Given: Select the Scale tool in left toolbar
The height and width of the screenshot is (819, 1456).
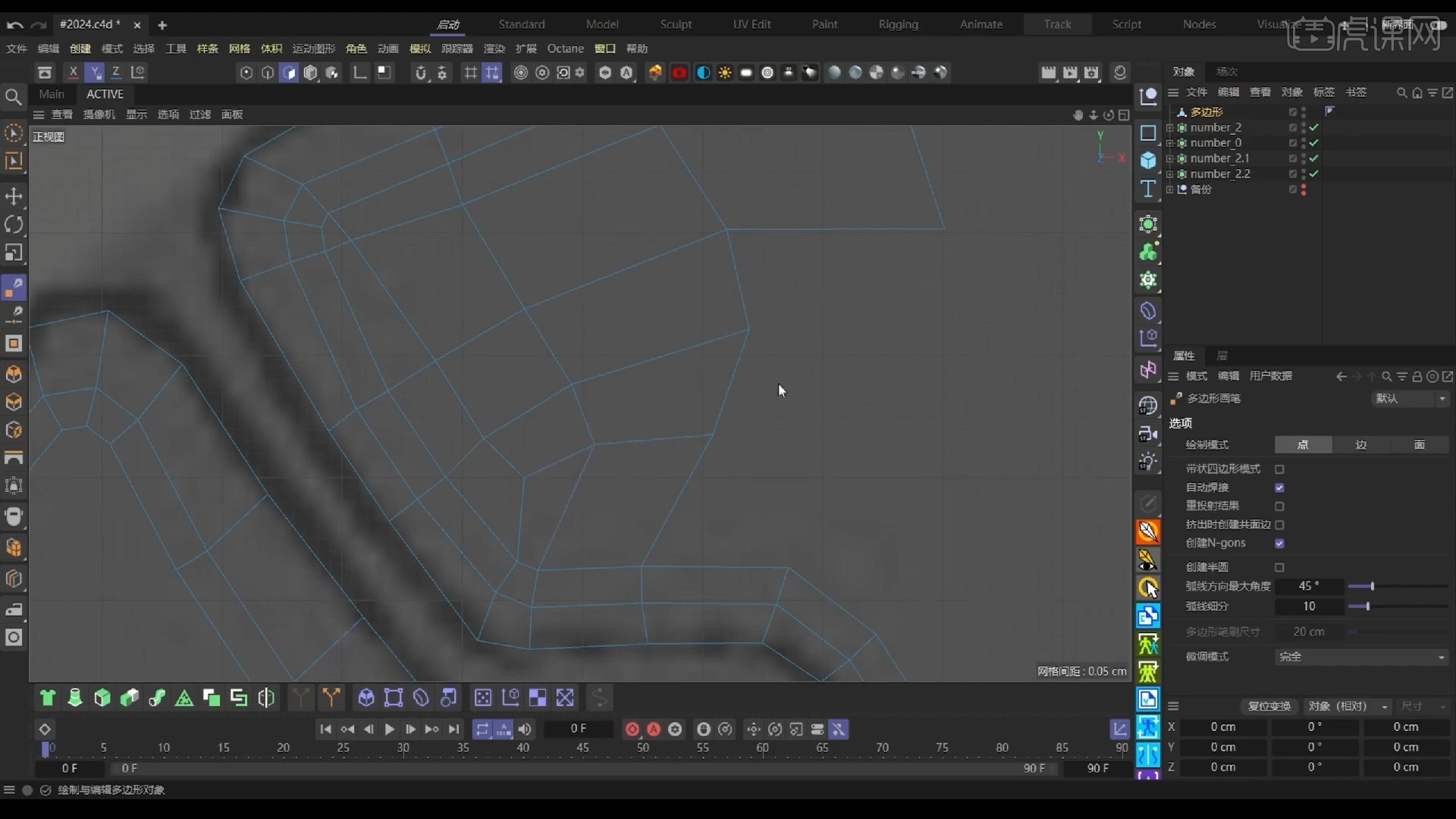Looking at the screenshot, I should [x=14, y=253].
